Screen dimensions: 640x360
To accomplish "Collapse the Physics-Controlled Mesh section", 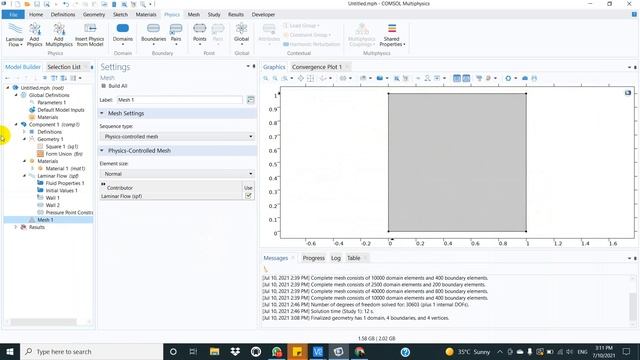I will coord(102,151).
